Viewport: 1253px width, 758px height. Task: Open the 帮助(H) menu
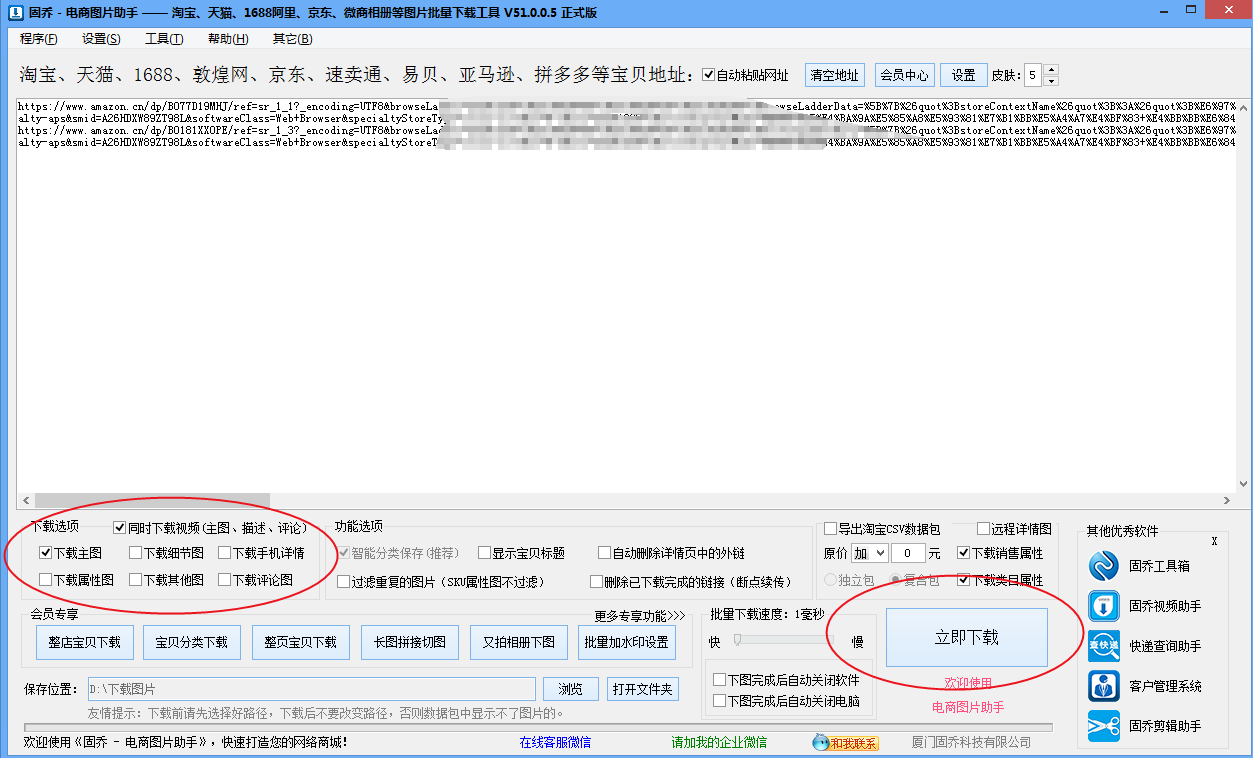[228, 39]
